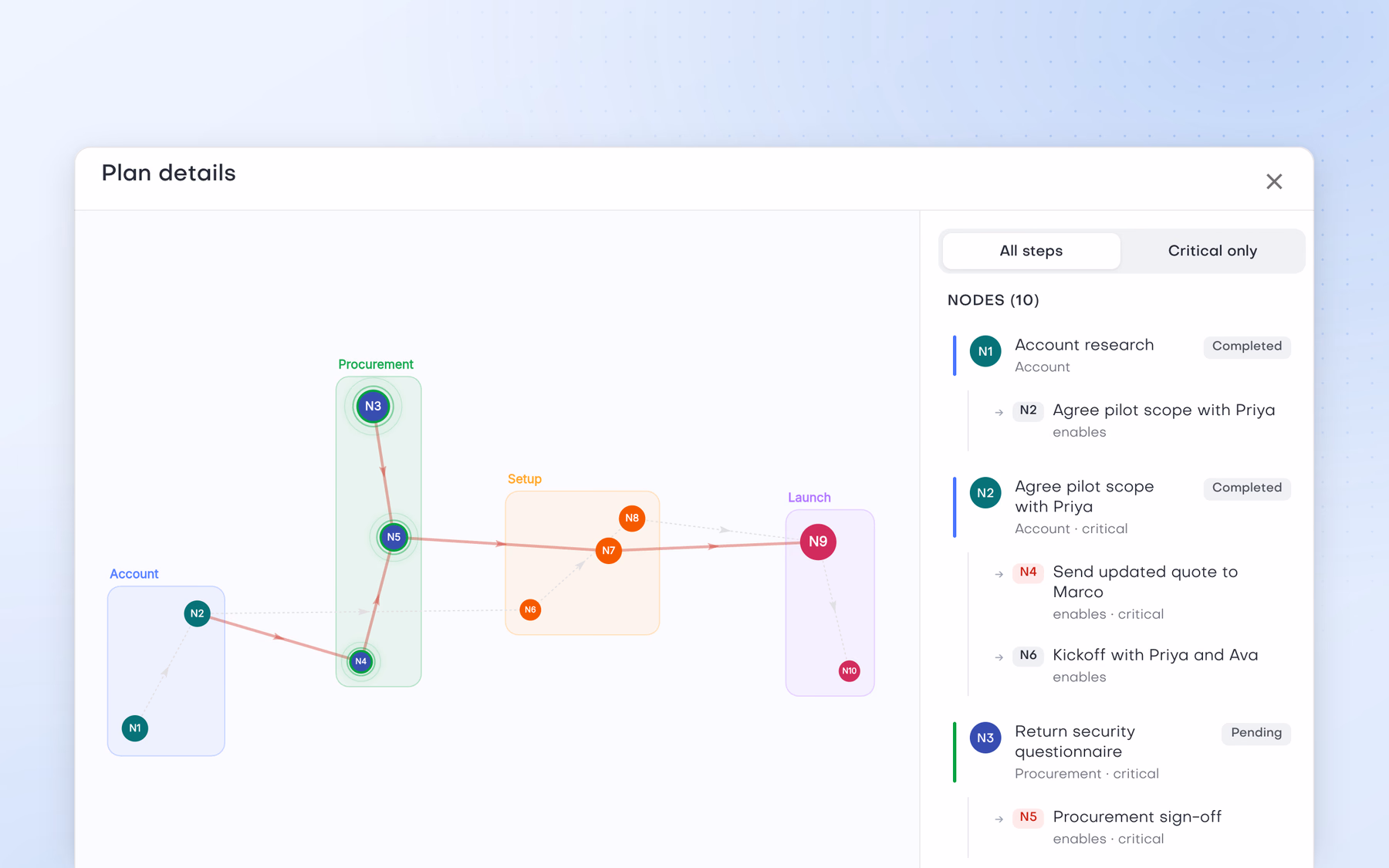Open Send updated quote to Marco link
This screenshot has height=868, width=1389.
pyautogui.click(x=1145, y=582)
